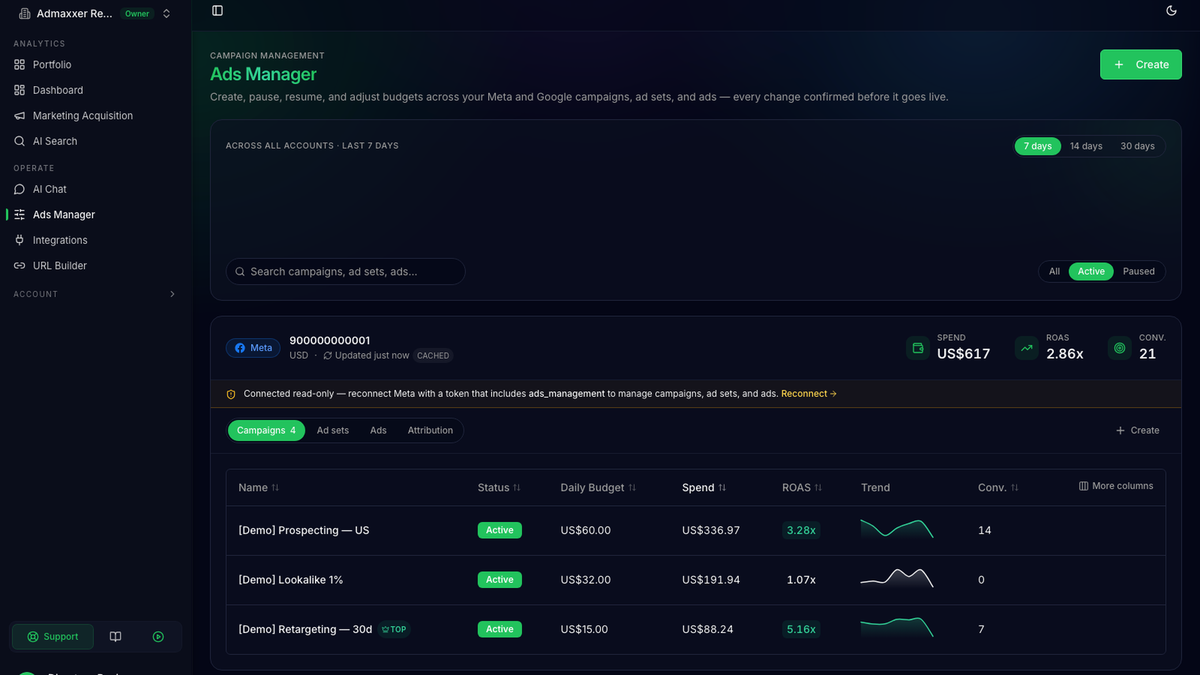
Task: Sort table by Status column
Action: 499,488
